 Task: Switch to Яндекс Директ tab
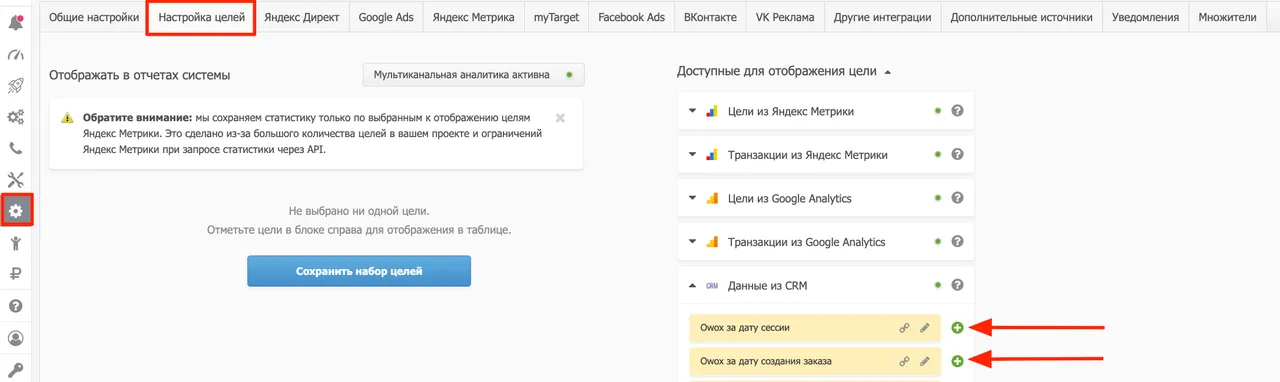[302, 17]
